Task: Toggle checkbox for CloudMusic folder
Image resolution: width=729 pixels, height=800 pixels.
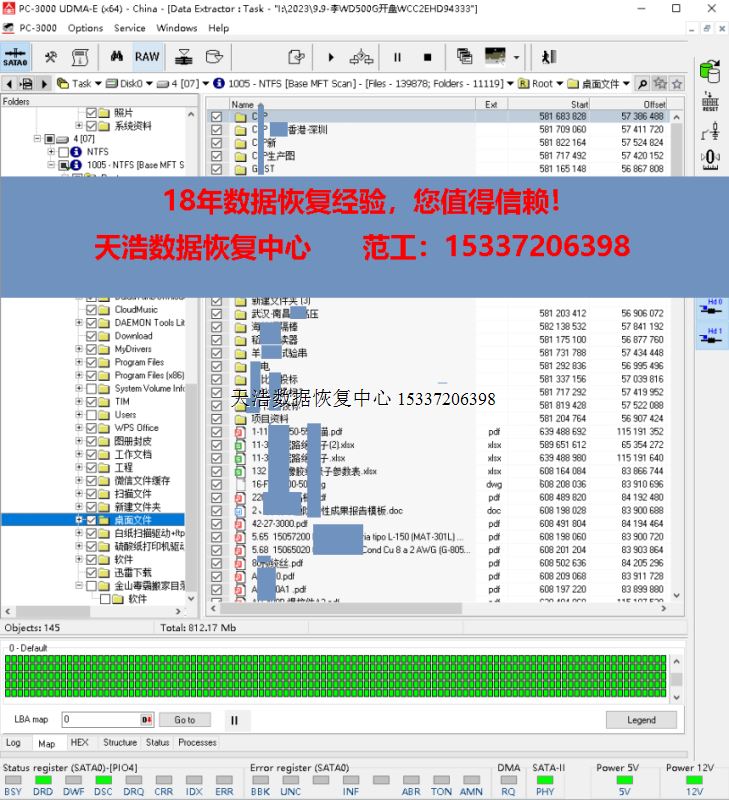Action: [x=91, y=310]
